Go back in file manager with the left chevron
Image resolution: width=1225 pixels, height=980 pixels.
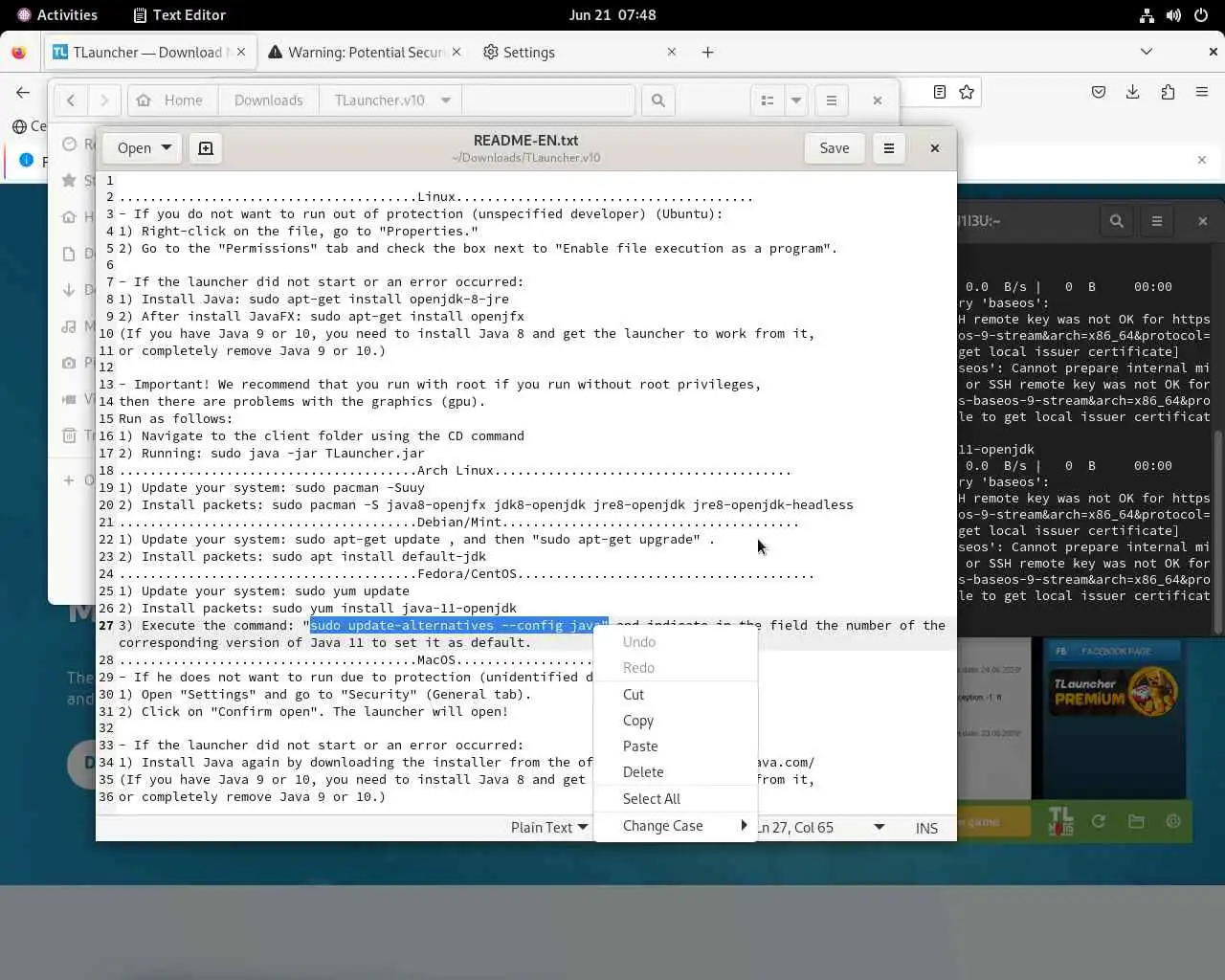coord(71,100)
